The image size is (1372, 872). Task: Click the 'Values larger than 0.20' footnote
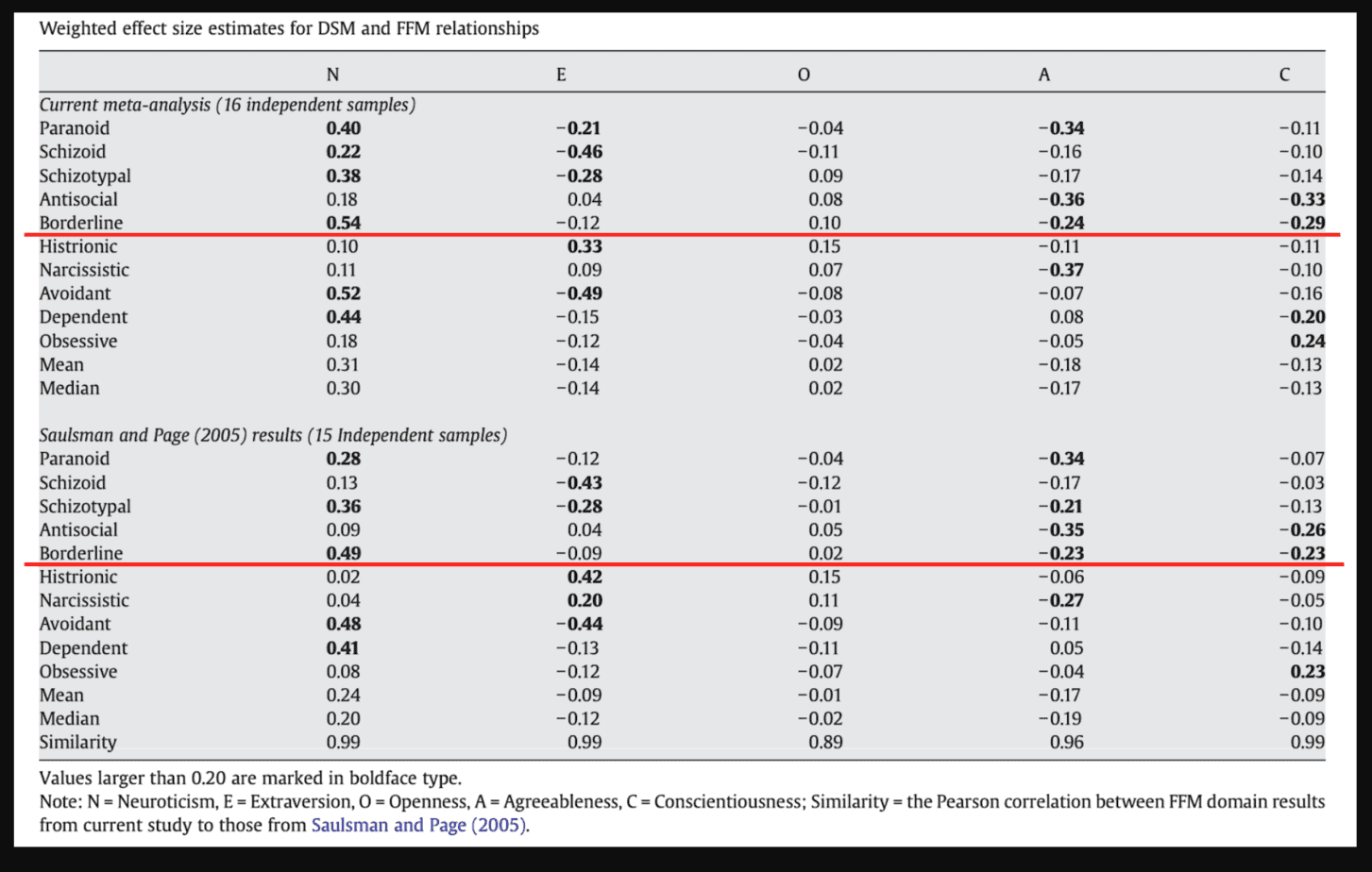click(x=250, y=779)
